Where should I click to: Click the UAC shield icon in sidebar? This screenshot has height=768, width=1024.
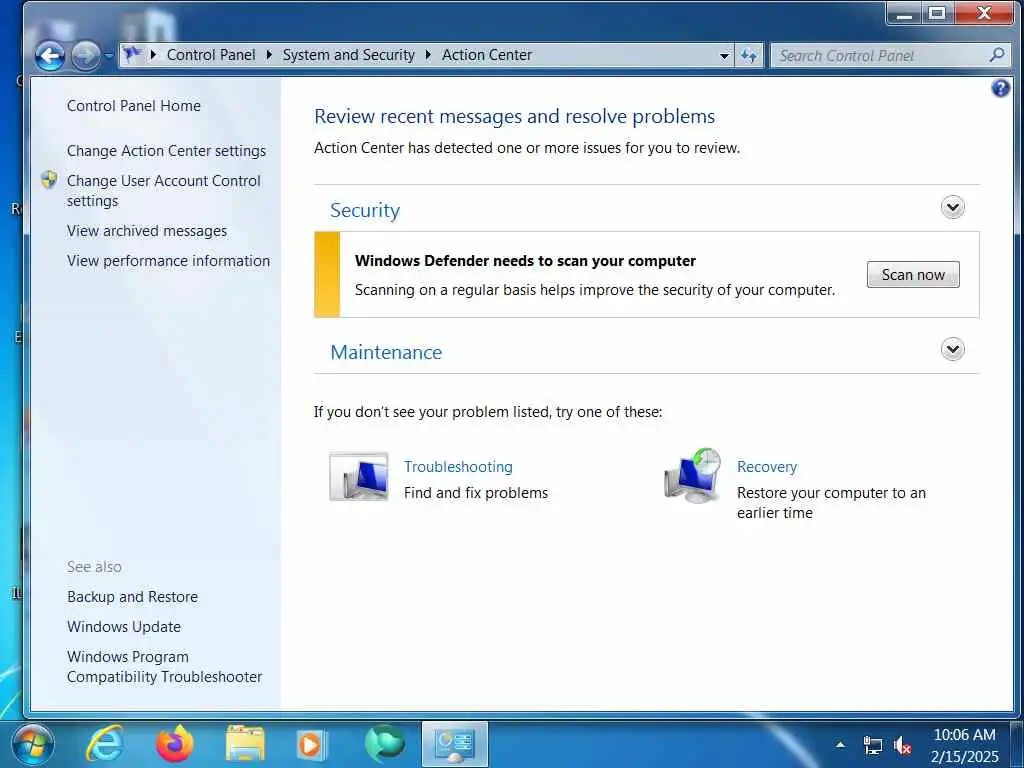click(49, 180)
